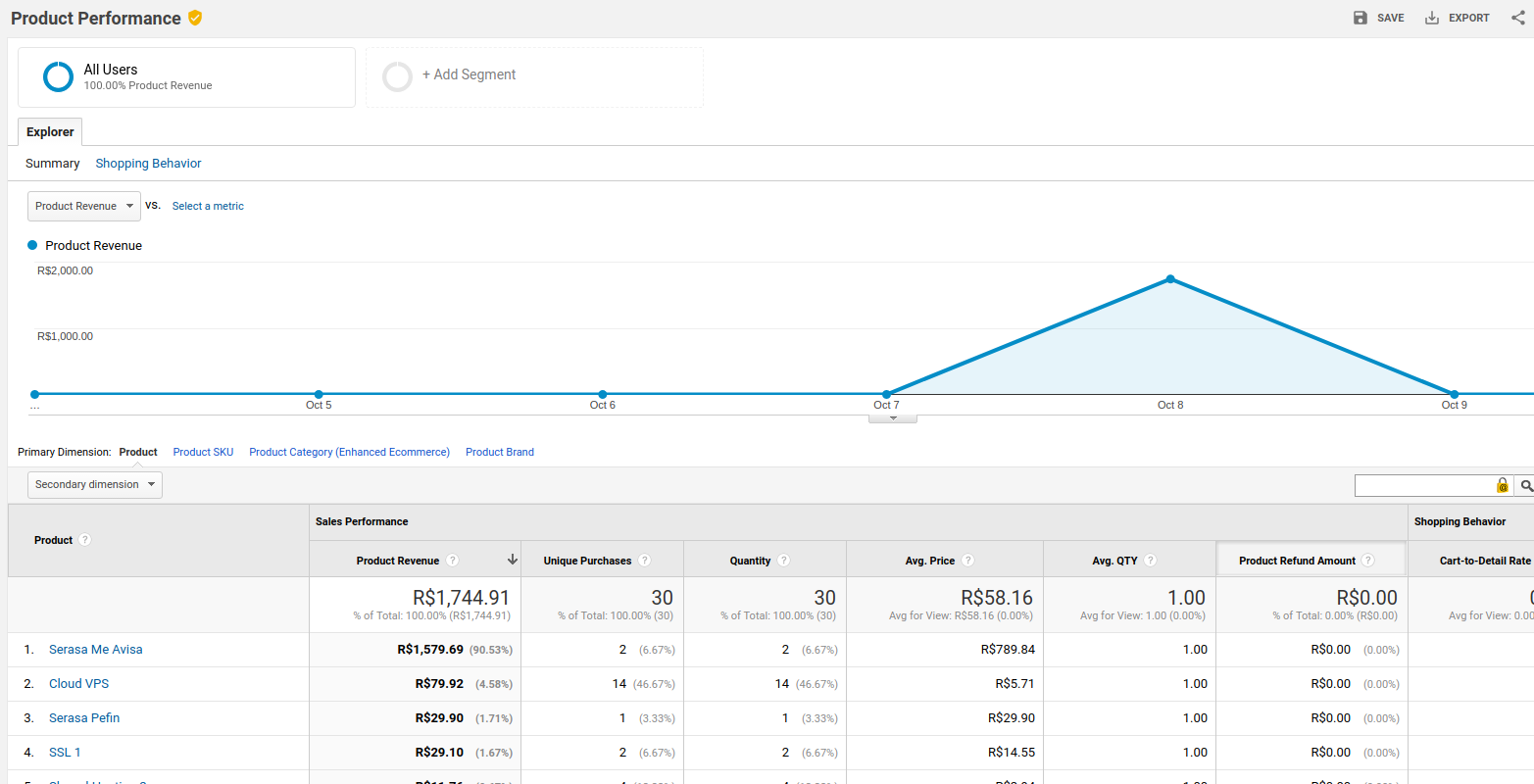Click the share icon in header
This screenshot has width=1534, height=784.
(1518, 18)
